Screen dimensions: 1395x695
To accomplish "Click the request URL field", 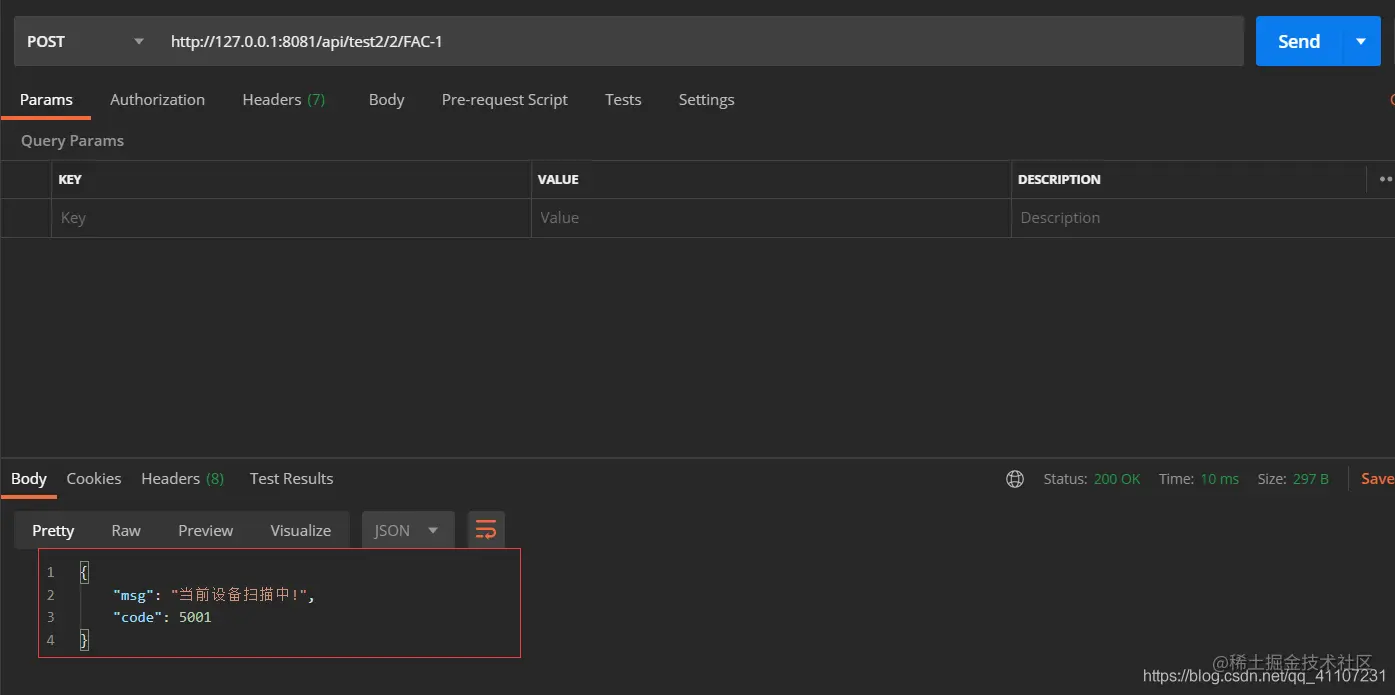I will (x=700, y=41).
